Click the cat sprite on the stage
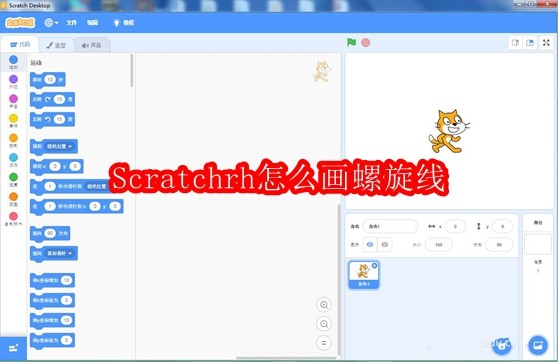 [448, 132]
